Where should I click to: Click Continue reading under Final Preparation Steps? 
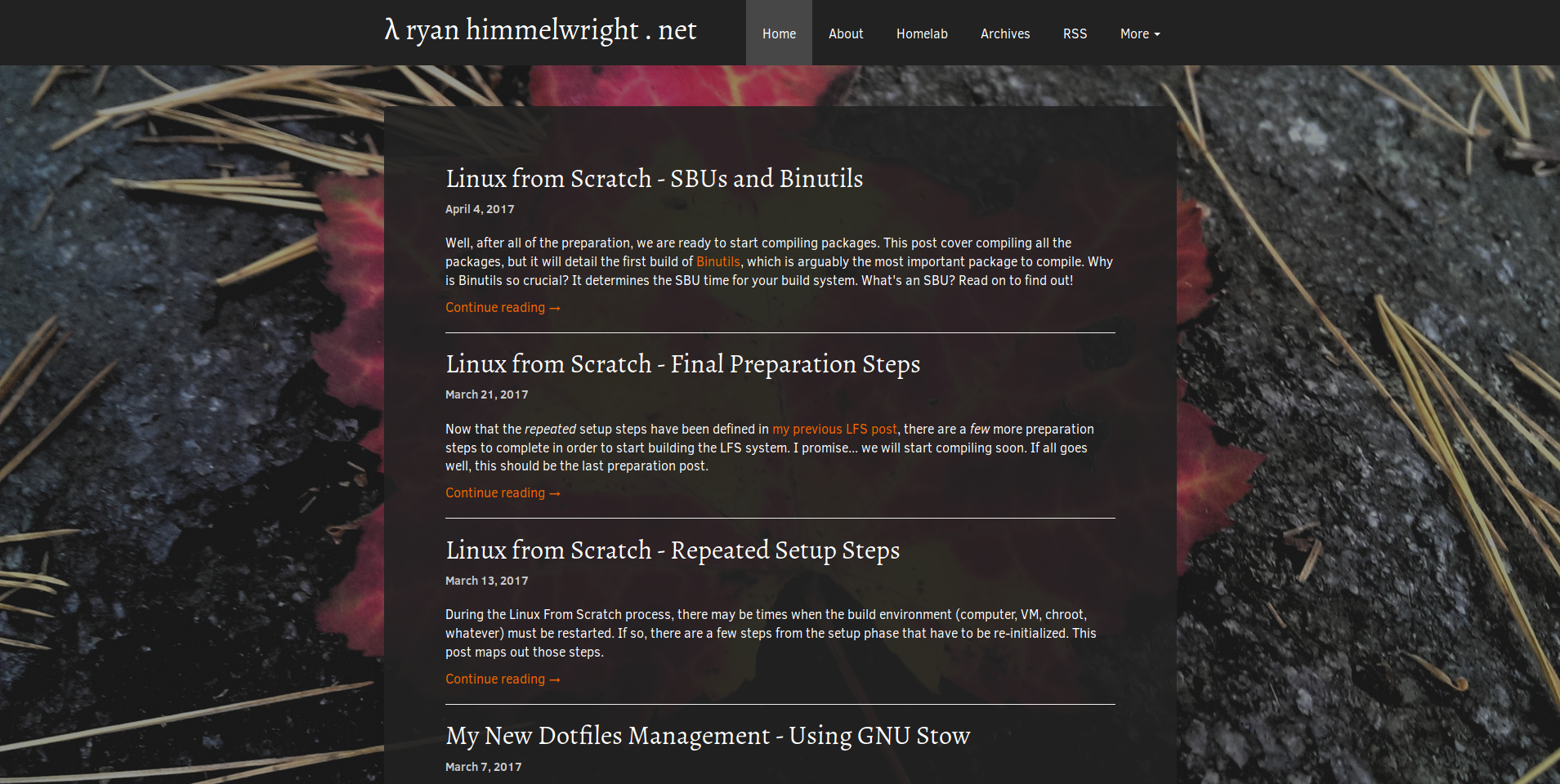495,493
